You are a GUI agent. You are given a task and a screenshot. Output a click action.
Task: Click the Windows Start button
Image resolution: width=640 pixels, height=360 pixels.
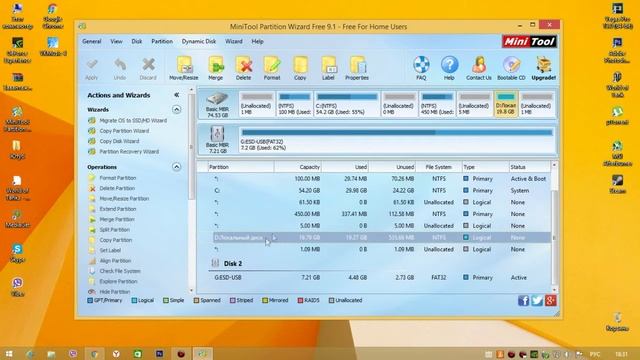coord(9,353)
